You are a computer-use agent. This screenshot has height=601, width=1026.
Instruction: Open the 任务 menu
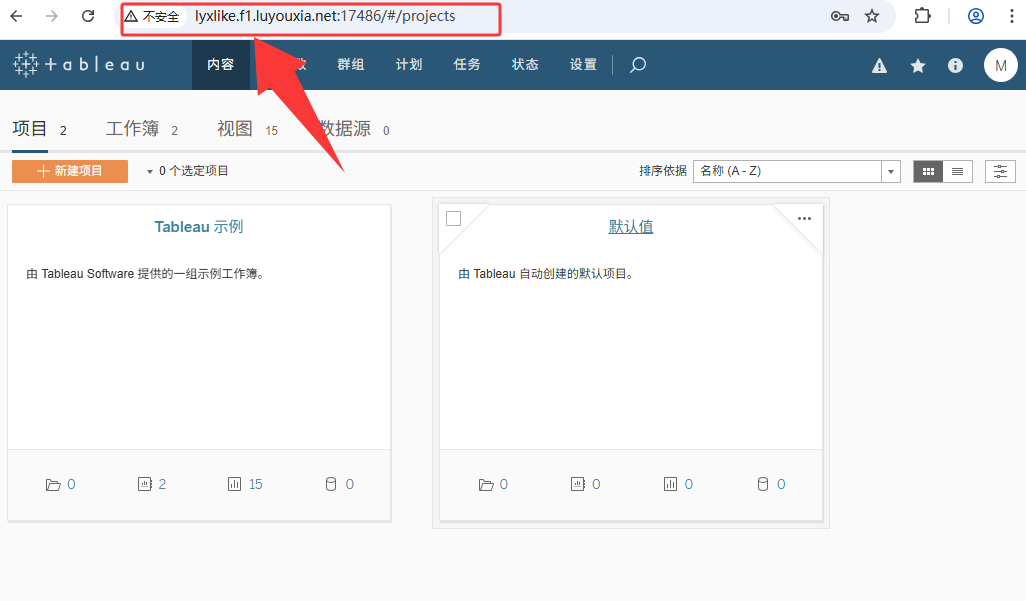point(467,64)
